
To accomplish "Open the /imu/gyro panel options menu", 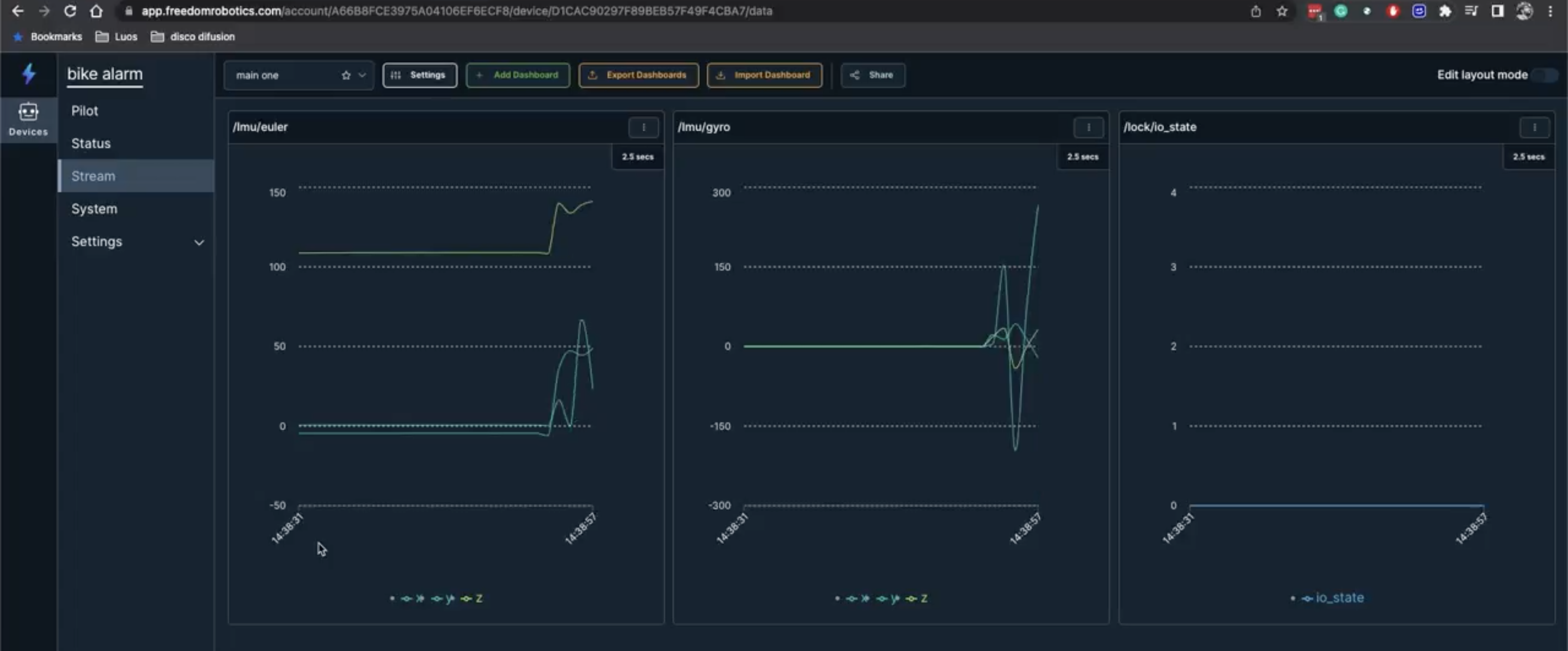I will [1088, 127].
